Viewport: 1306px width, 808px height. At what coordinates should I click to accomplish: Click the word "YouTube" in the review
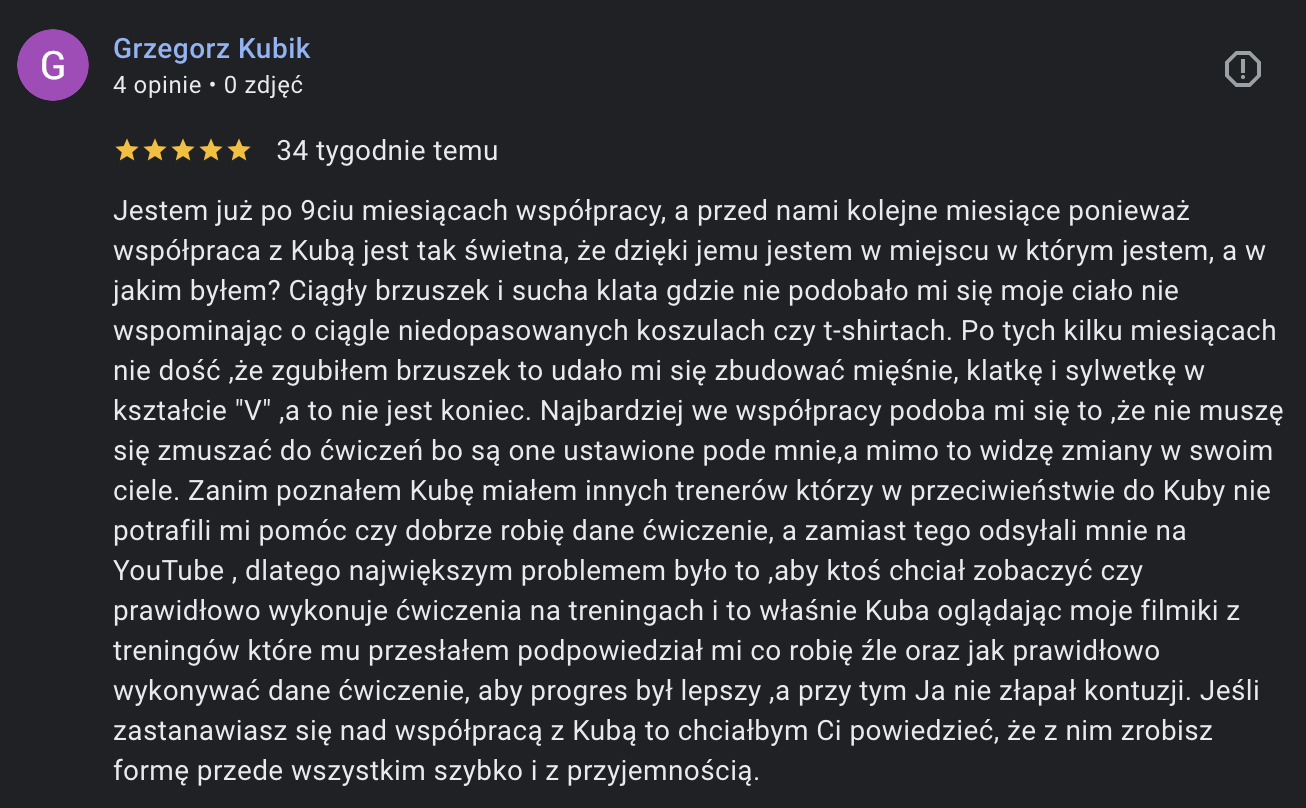(169, 571)
